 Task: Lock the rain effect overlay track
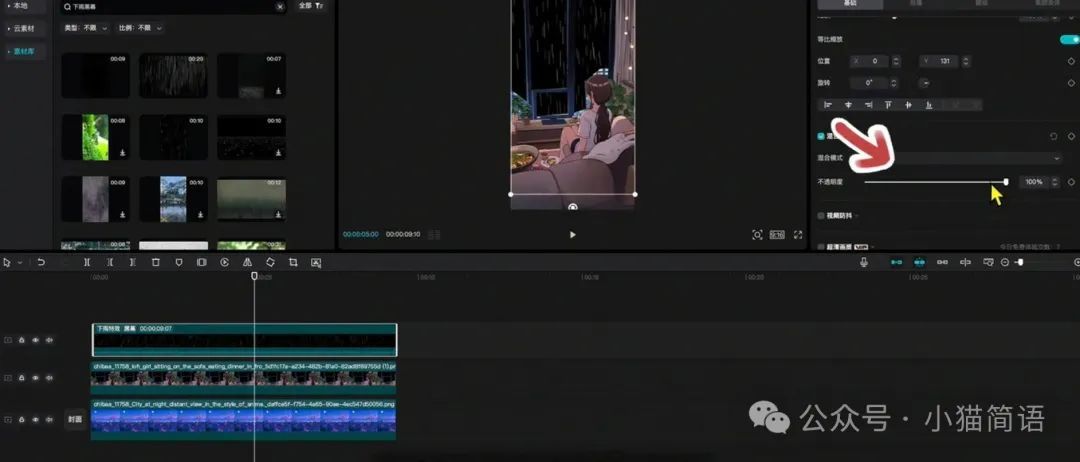(x=21, y=339)
